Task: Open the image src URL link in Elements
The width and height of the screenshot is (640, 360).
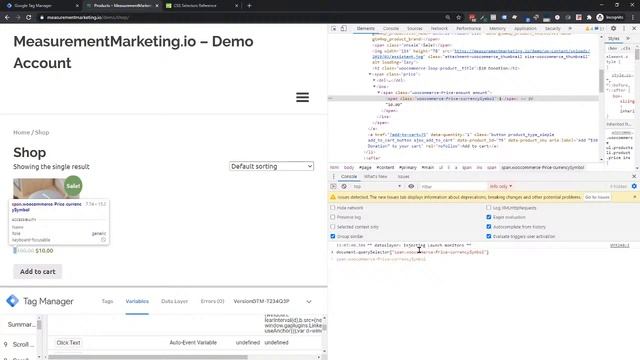Action: [522, 51]
